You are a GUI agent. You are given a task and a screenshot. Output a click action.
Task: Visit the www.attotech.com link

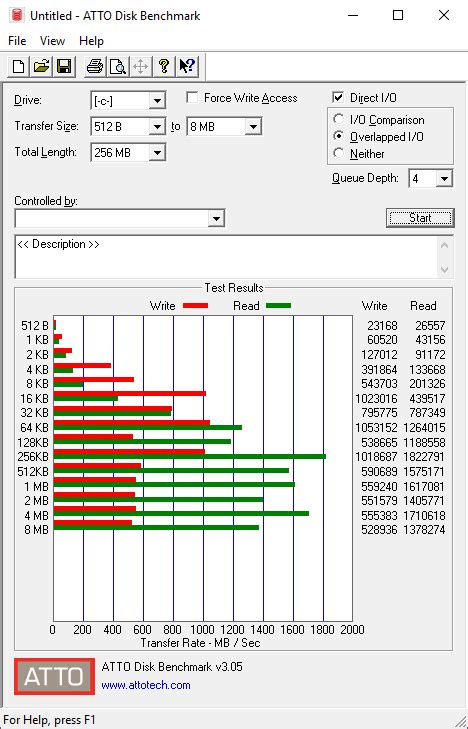point(146,685)
